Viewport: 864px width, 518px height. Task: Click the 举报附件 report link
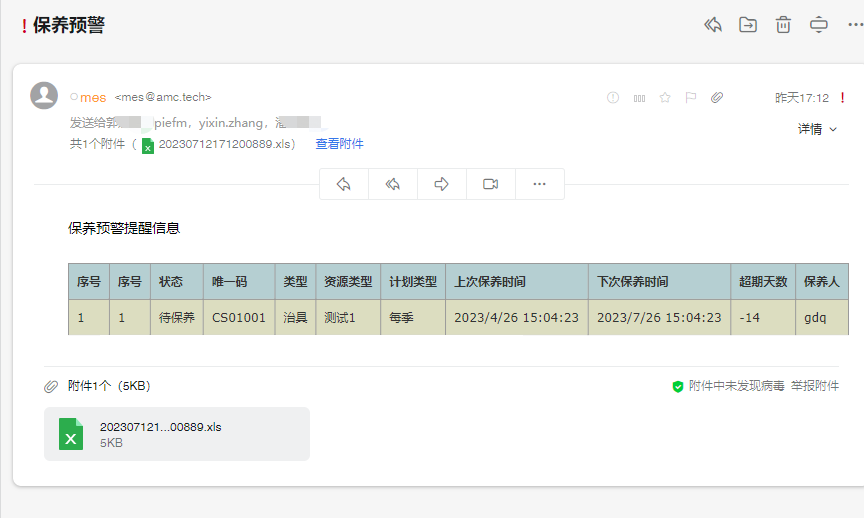pos(815,386)
